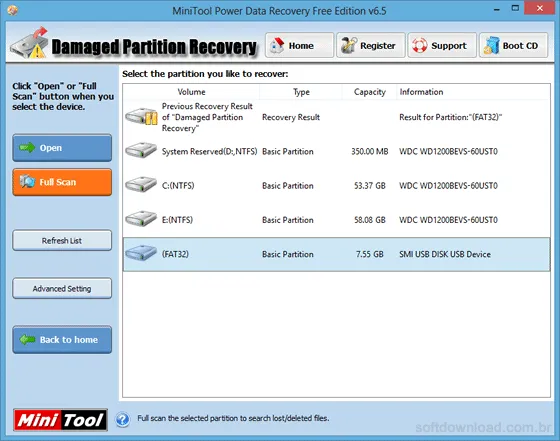Click the blue help question mark icon
Screen dimensions: 560x441
122,420
